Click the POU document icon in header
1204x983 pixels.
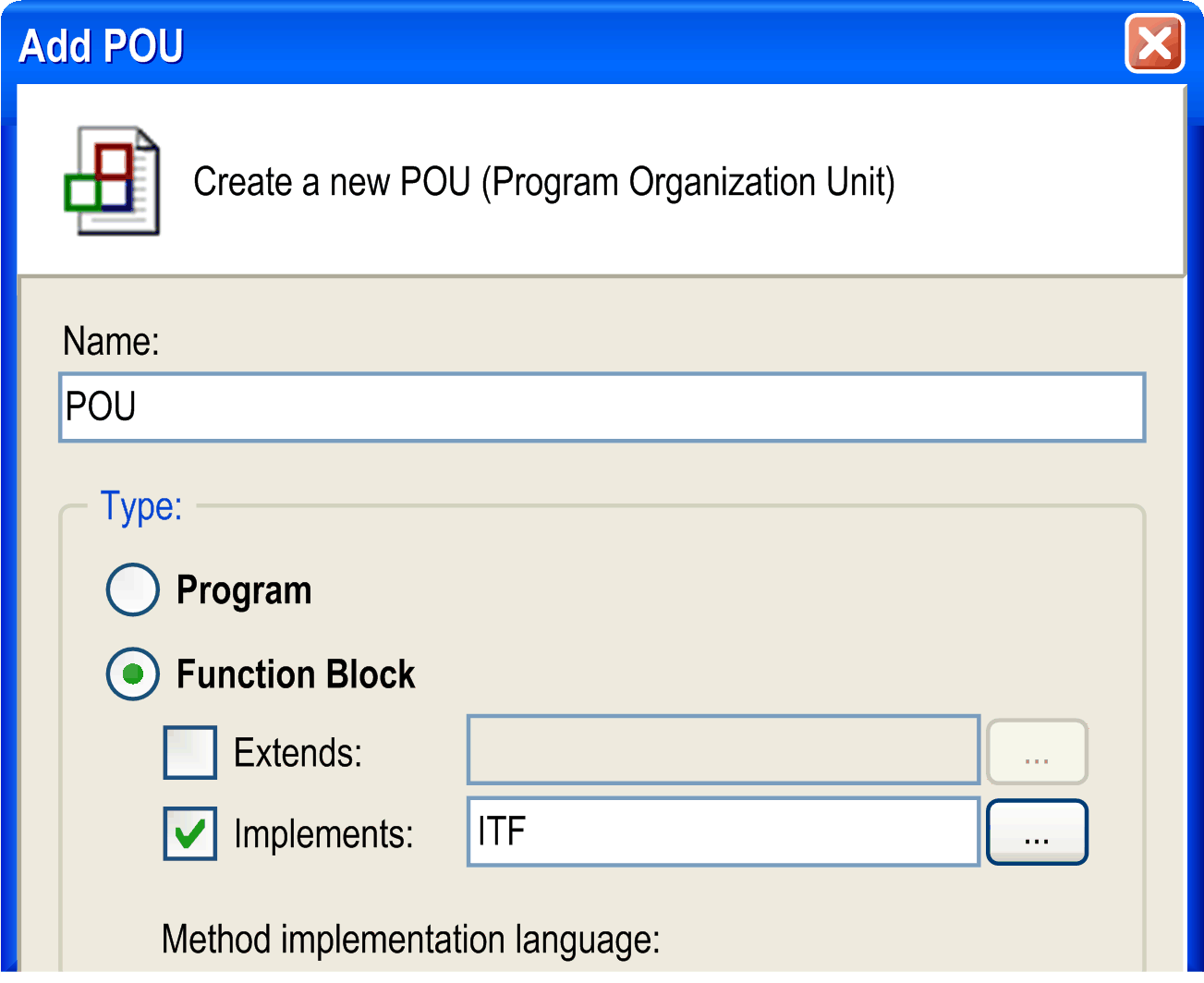[x=113, y=181]
